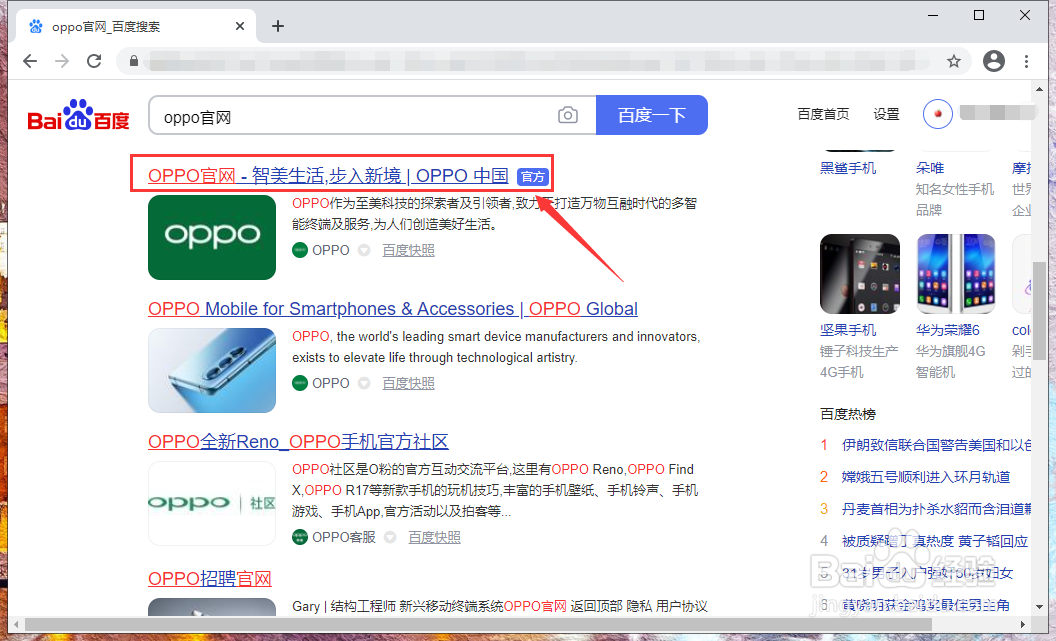Click the 百度一下 search button
The height and width of the screenshot is (641, 1056).
pyautogui.click(x=652, y=115)
